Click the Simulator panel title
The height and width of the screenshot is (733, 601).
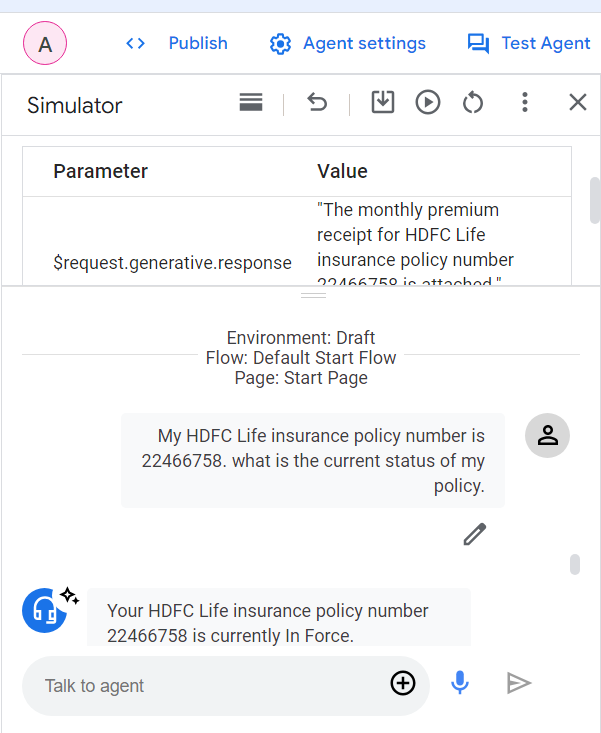point(75,105)
